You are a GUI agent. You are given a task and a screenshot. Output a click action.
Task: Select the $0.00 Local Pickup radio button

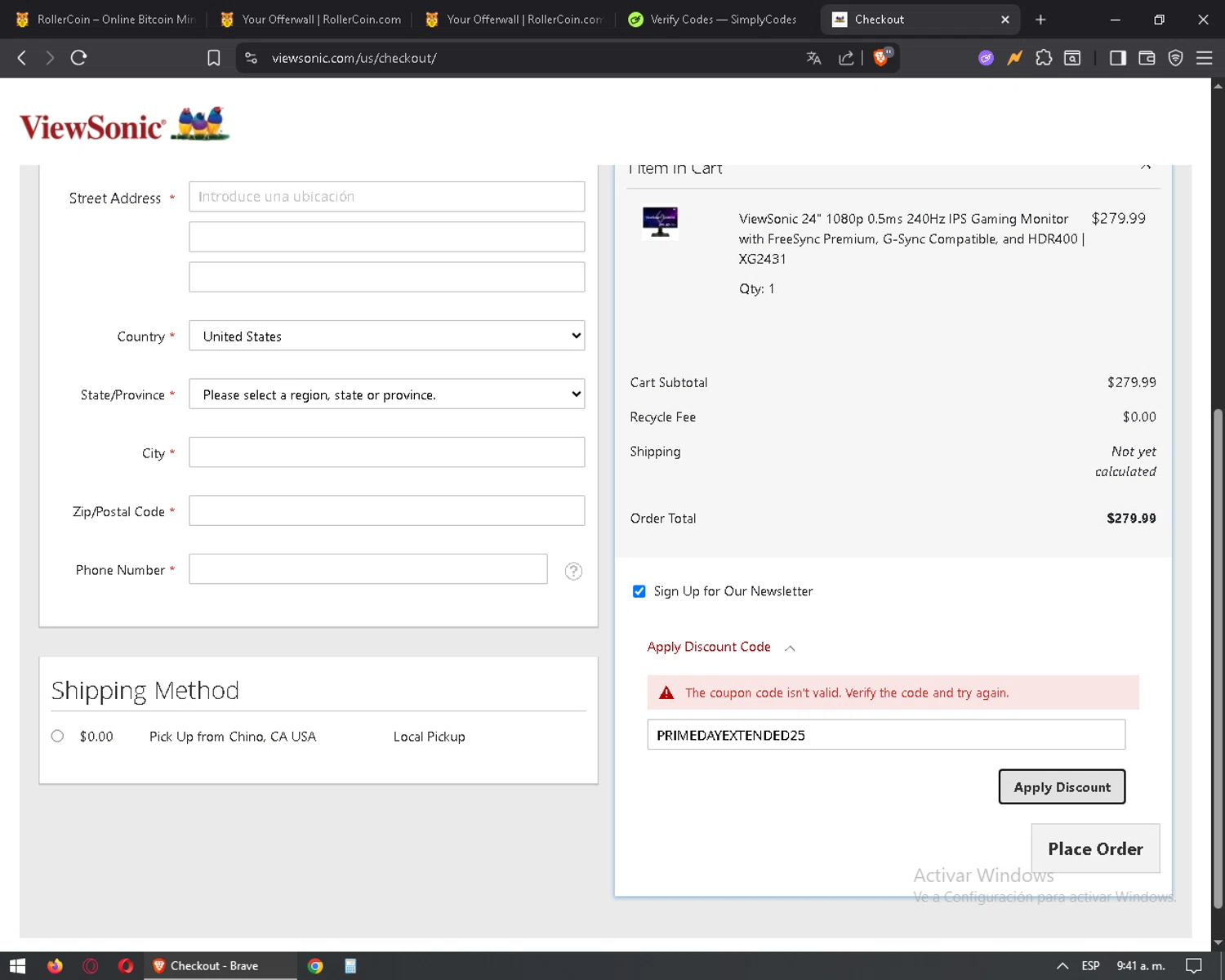[x=57, y=736]
